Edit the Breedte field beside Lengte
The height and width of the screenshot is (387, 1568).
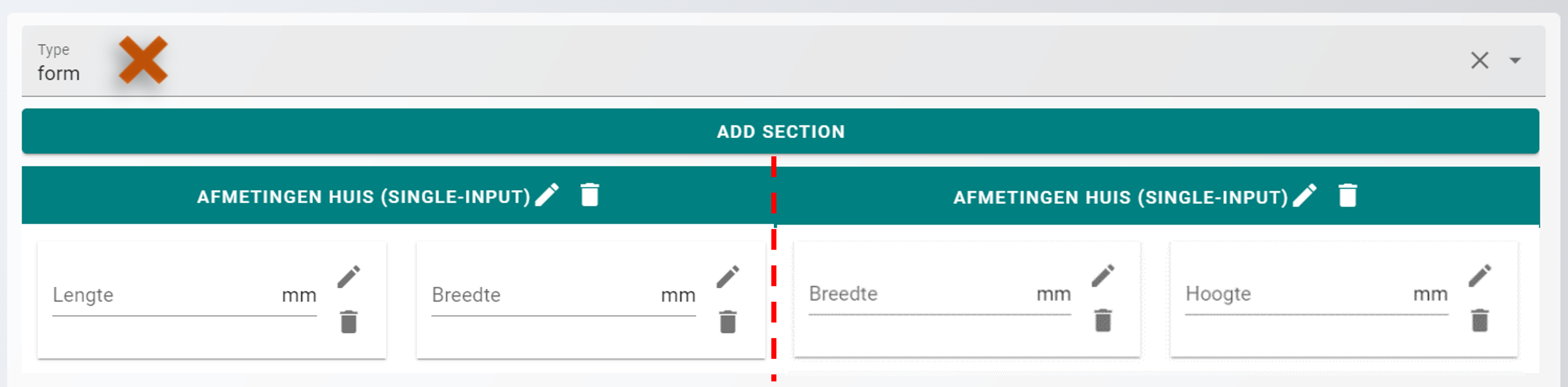pos(728,277)
